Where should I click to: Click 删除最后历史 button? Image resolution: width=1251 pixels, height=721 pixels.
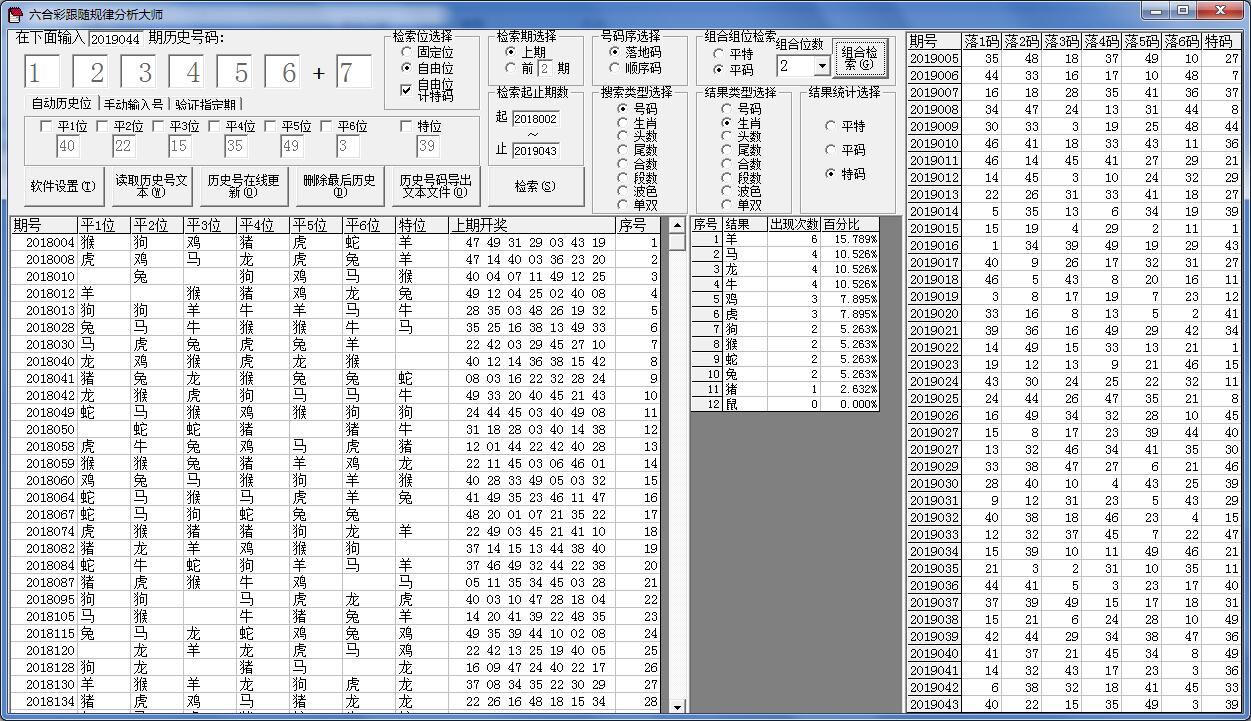337,186
